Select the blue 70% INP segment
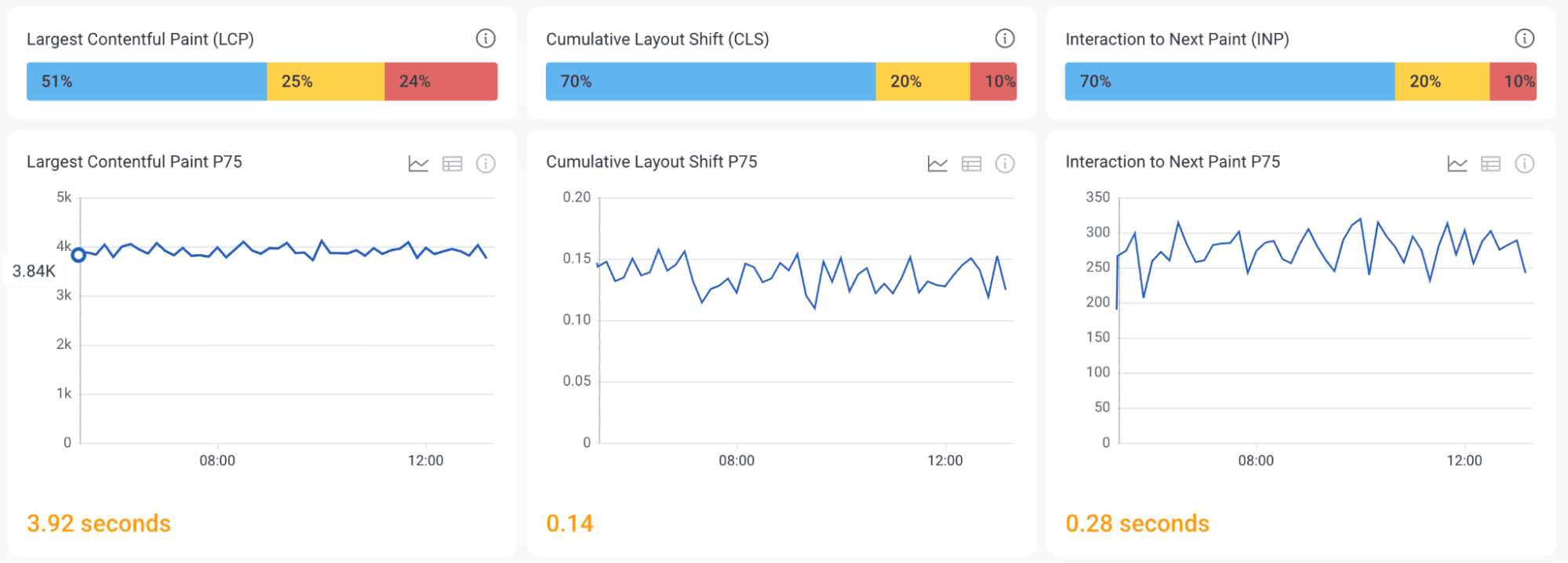This screenshot has height=563, width=1568. click(x=1228, y=81)
